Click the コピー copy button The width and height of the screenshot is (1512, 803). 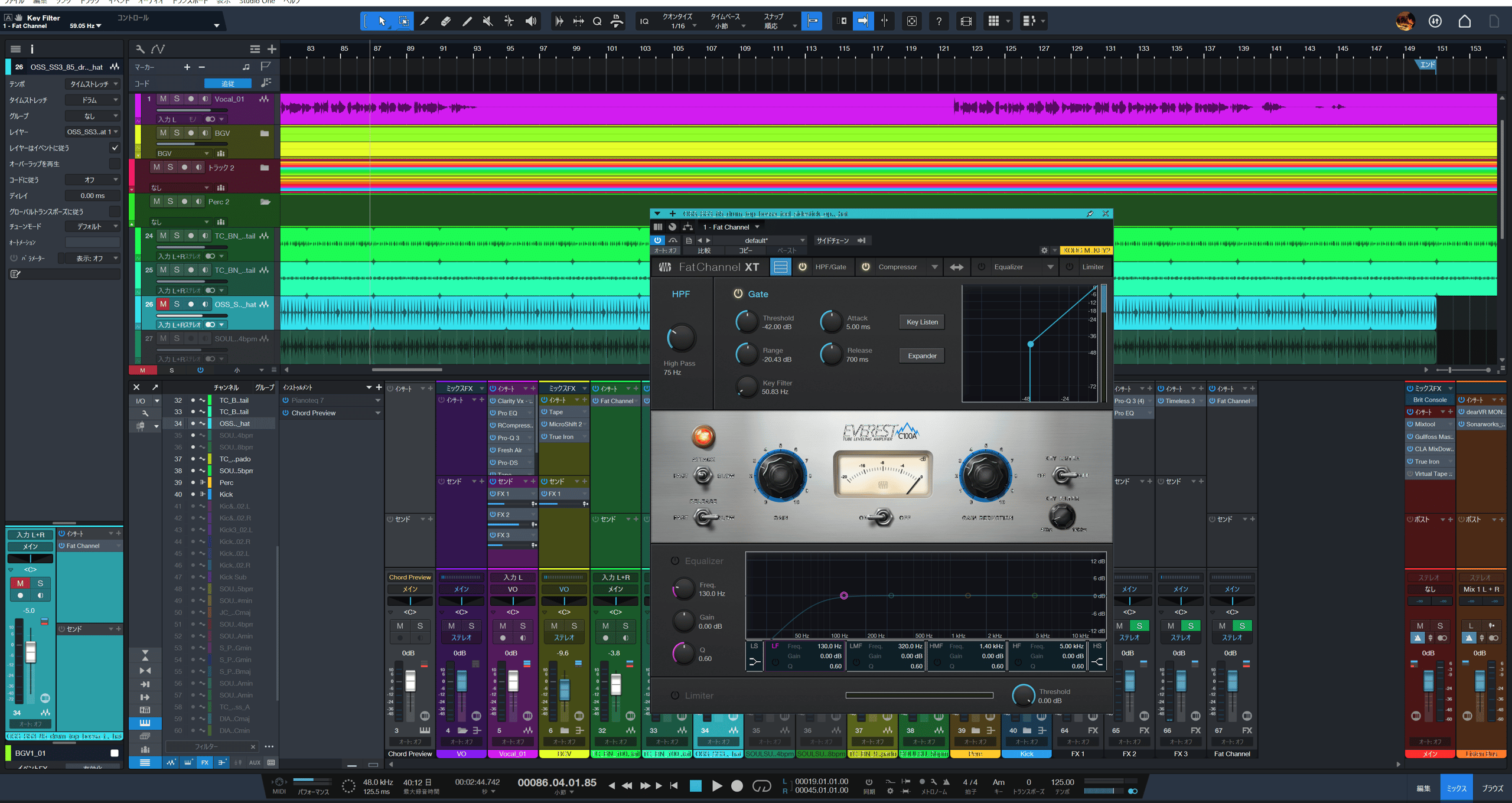pos(745,250)
